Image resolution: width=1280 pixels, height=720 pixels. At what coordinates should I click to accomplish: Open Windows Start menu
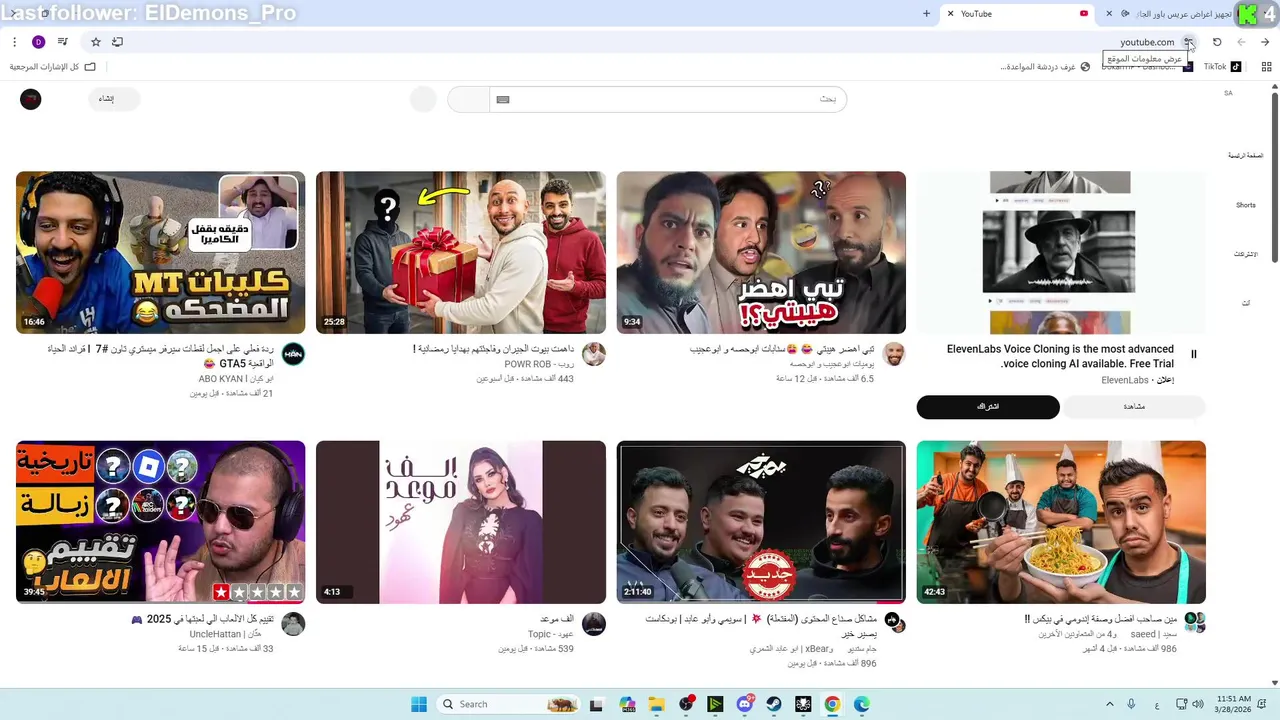coord(419,704)
